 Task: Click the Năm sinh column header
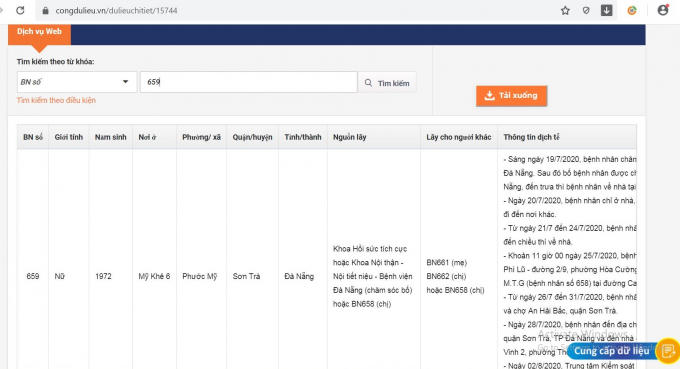click(x=111, y=137)
